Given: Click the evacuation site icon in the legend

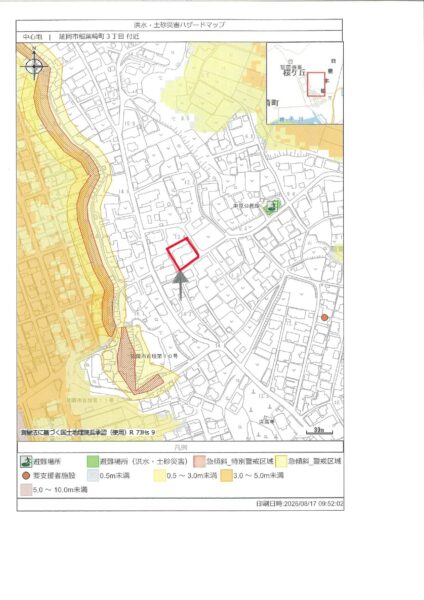Looking at the screenshot, I should click(x=26, y=462).
